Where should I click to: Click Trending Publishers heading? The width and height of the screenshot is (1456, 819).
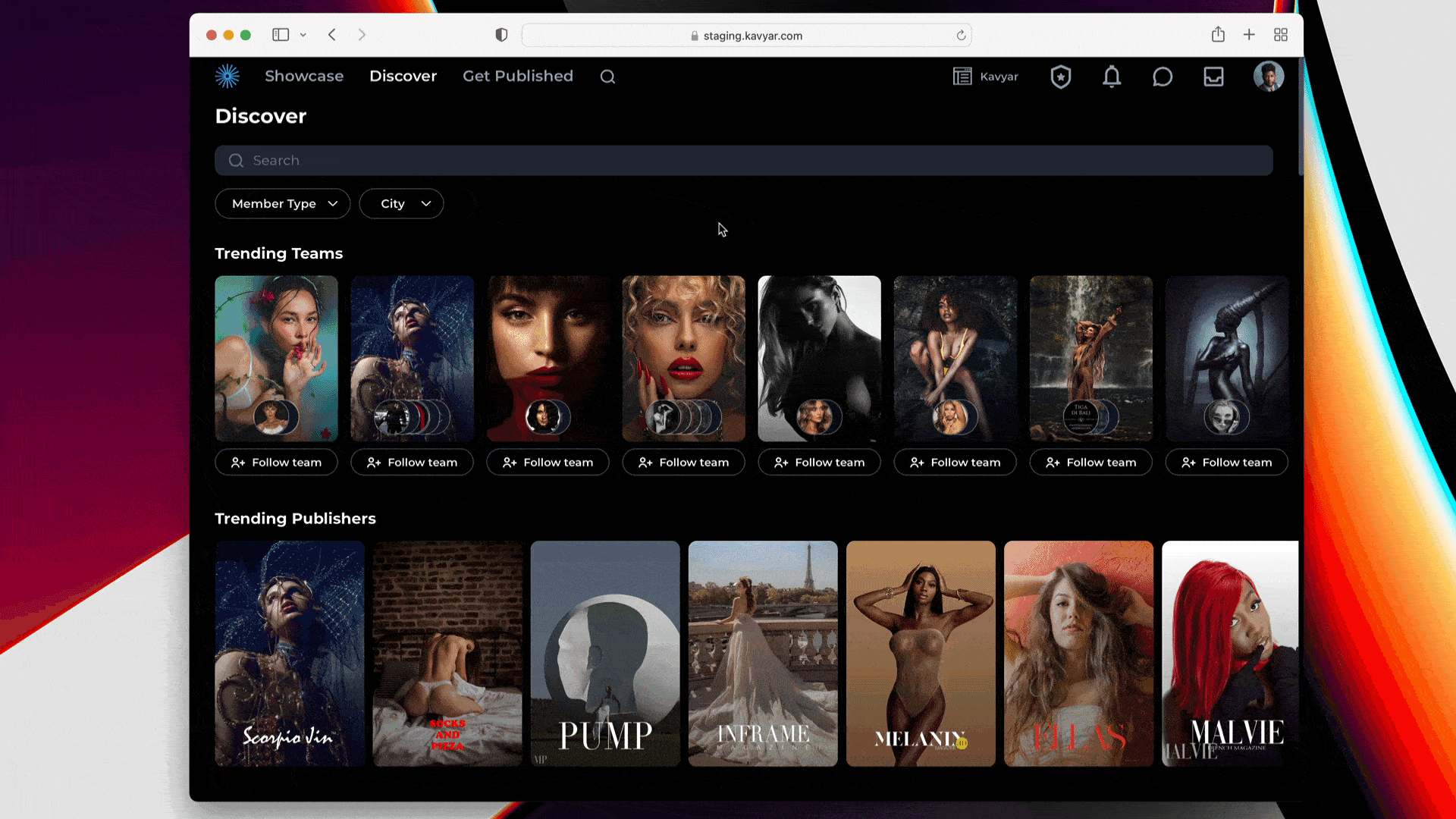pyautogui.click(x=295, y=519)
